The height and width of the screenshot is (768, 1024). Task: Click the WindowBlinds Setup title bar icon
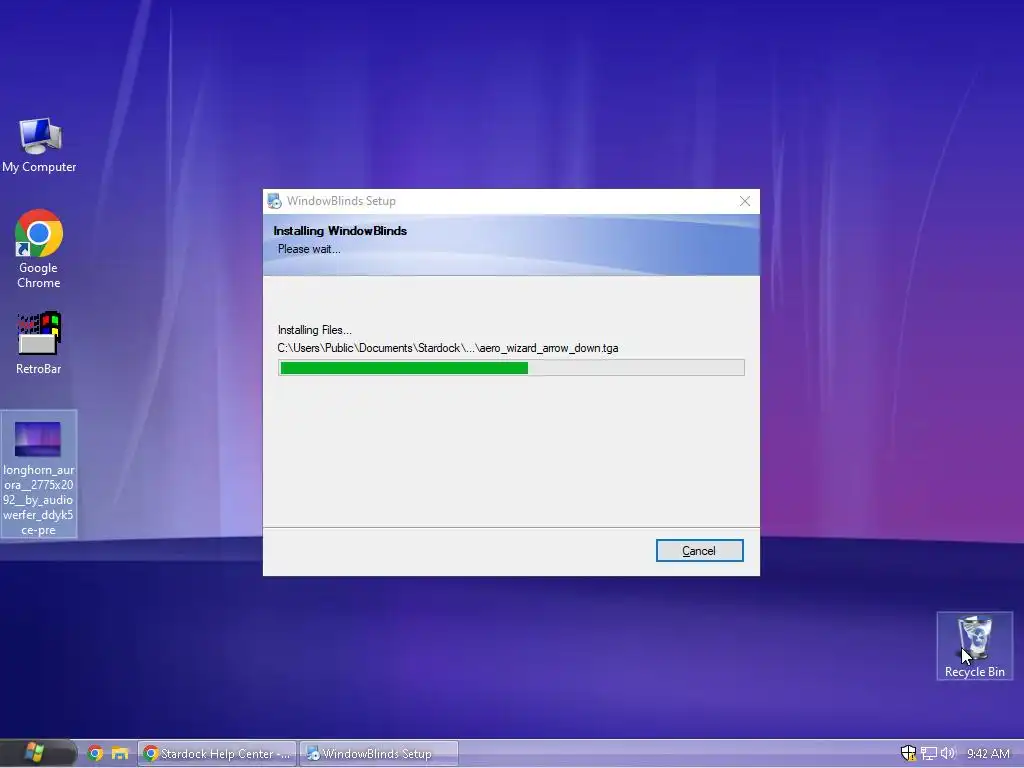[274, 201]
